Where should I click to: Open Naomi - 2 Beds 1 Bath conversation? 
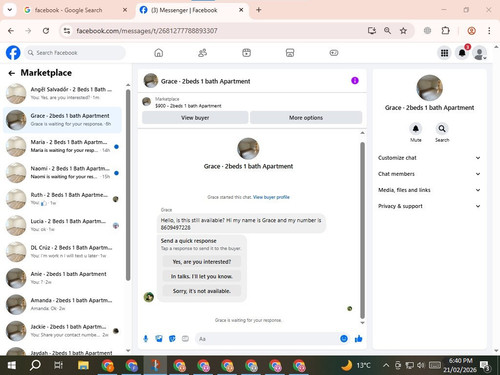click(x=63, y=173)
